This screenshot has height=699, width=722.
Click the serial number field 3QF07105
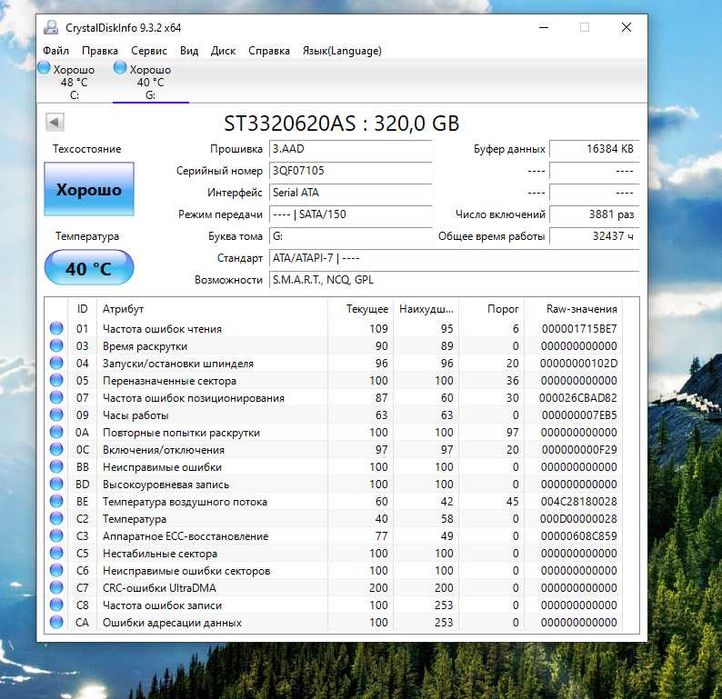point(350,171)
